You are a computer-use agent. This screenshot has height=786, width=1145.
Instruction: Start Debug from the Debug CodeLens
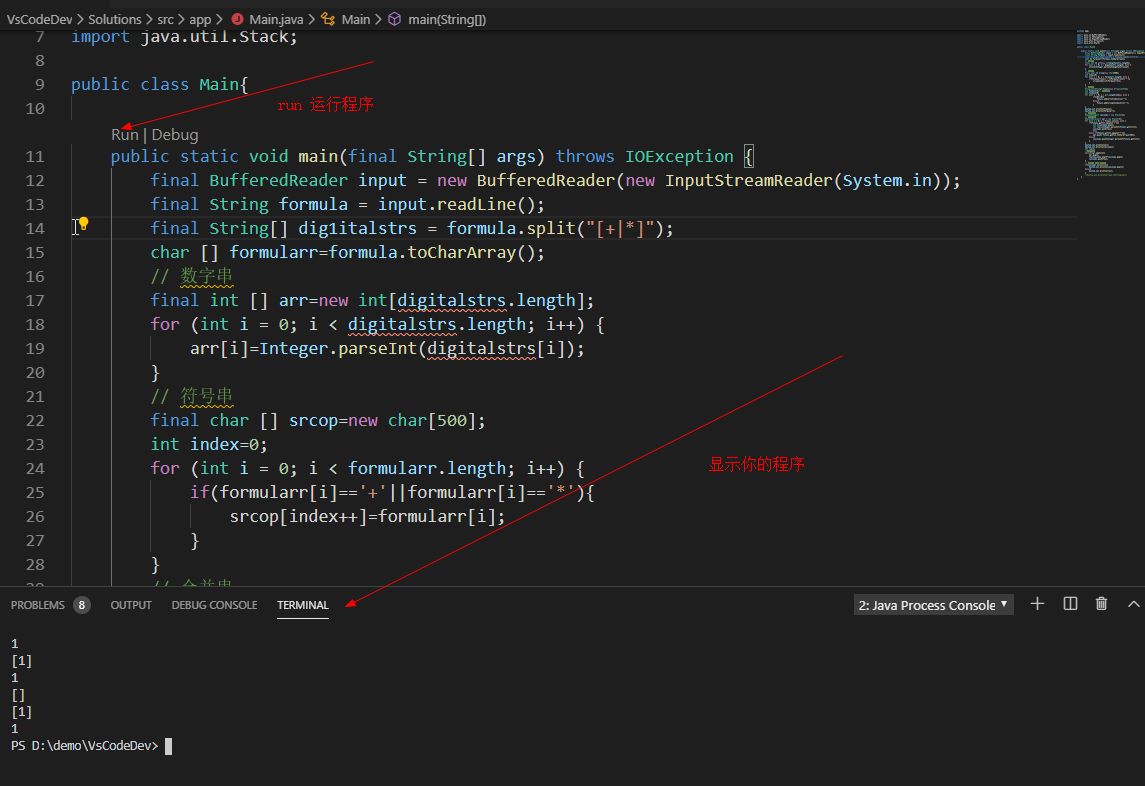pos(175,134)
